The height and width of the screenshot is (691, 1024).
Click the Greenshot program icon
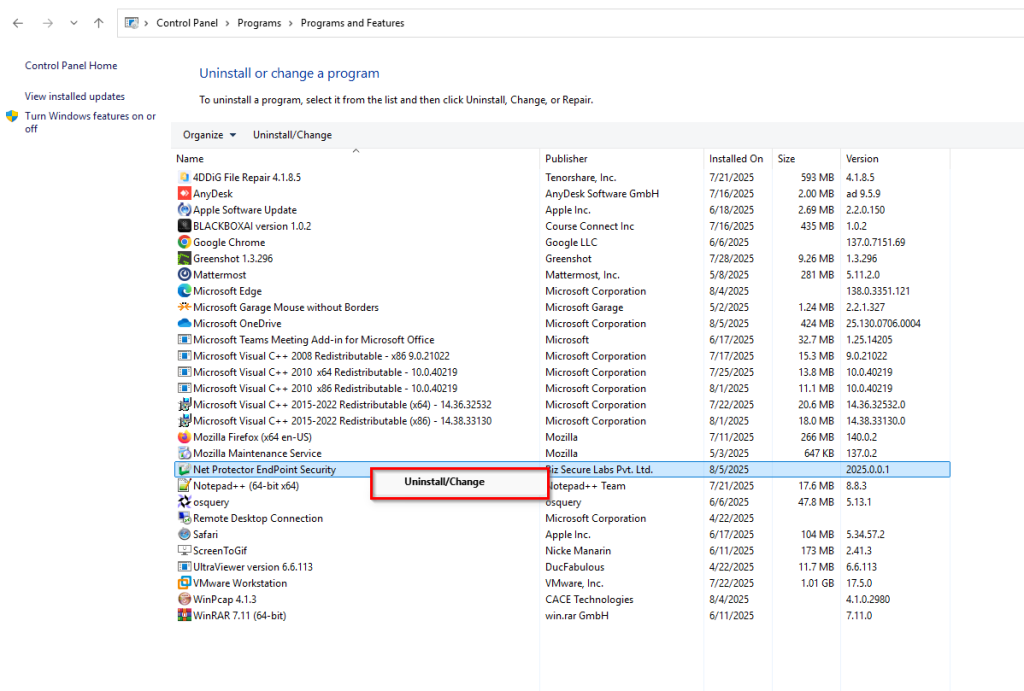(184, 259)
